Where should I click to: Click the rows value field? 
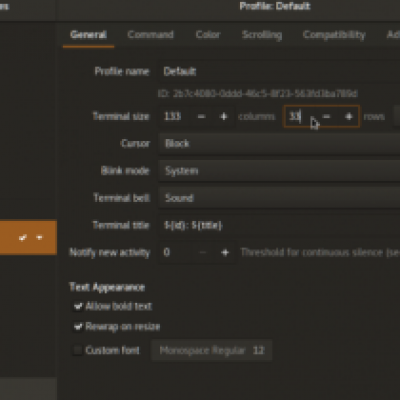[300, 116]
